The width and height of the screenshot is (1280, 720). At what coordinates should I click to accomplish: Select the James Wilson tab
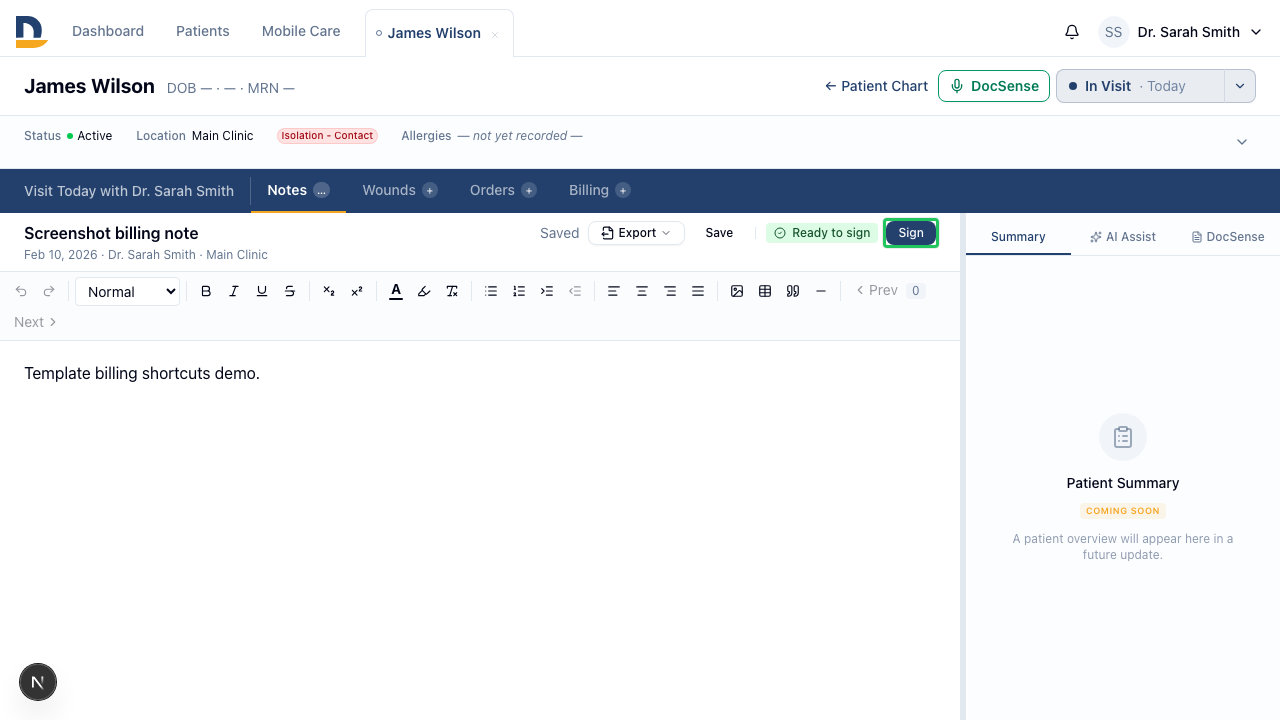point(433,33)
